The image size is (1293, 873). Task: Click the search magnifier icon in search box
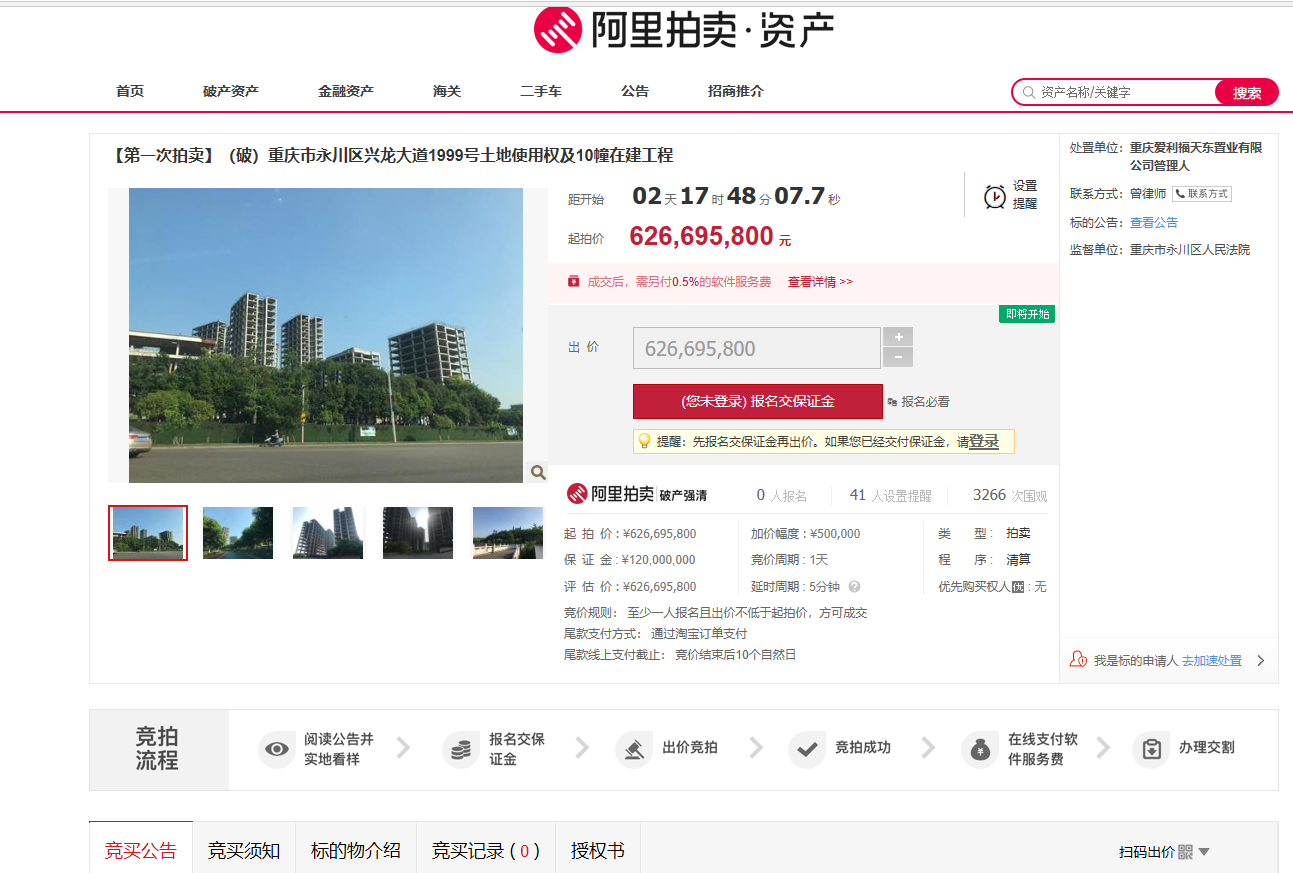point(1028,92)
